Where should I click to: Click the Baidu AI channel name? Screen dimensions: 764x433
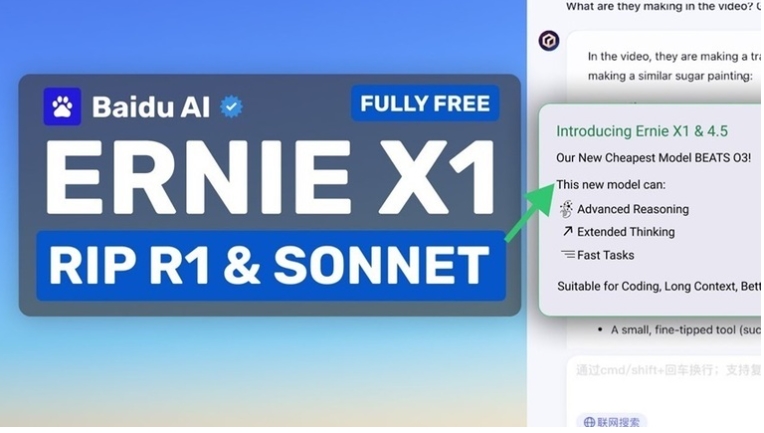click(x=151, y=107)
